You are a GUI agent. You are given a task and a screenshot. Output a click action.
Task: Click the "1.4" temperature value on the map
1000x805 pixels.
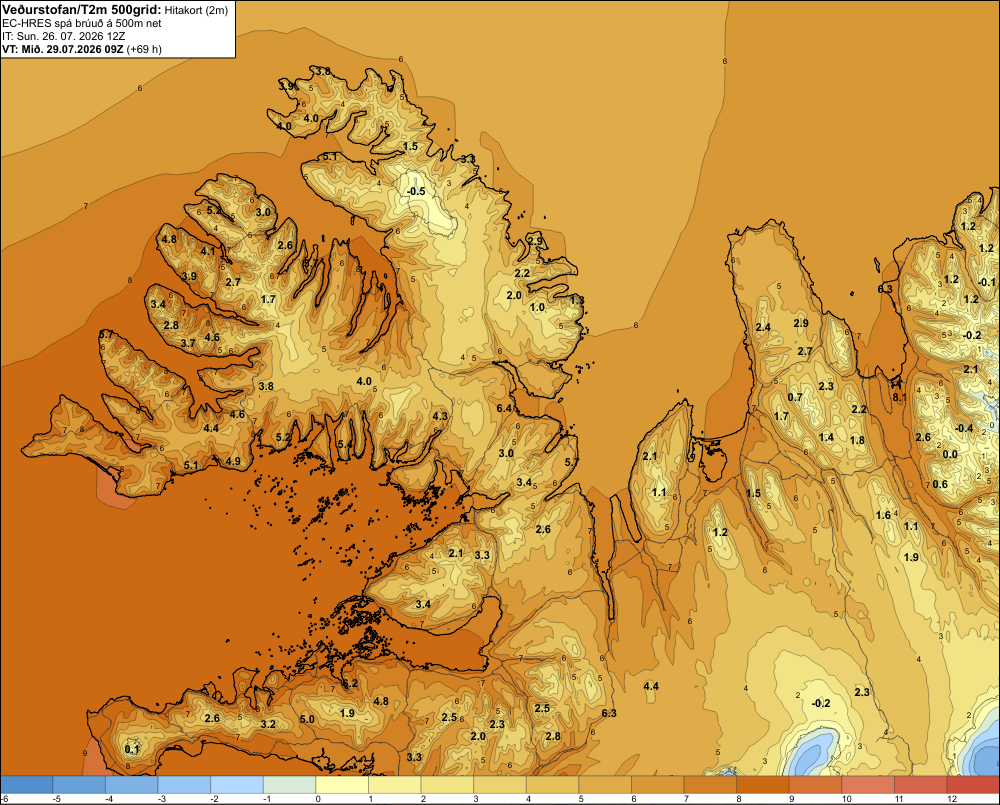[826, 437]
